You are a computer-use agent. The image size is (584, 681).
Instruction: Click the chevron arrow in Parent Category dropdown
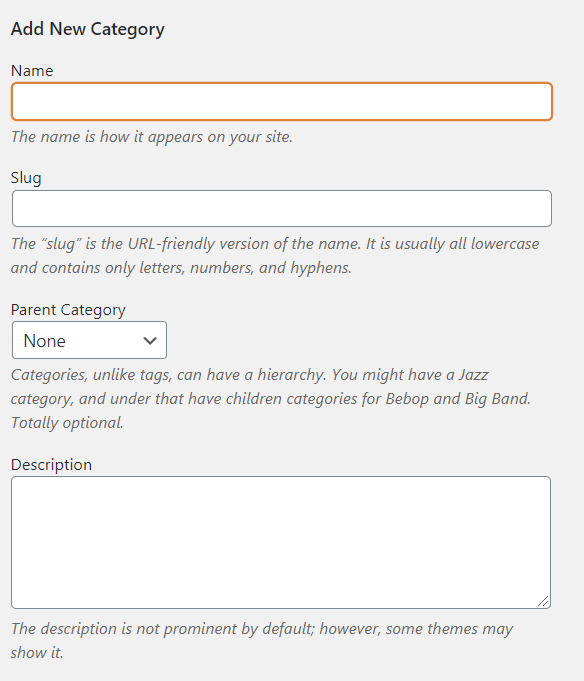click(150, 340)
